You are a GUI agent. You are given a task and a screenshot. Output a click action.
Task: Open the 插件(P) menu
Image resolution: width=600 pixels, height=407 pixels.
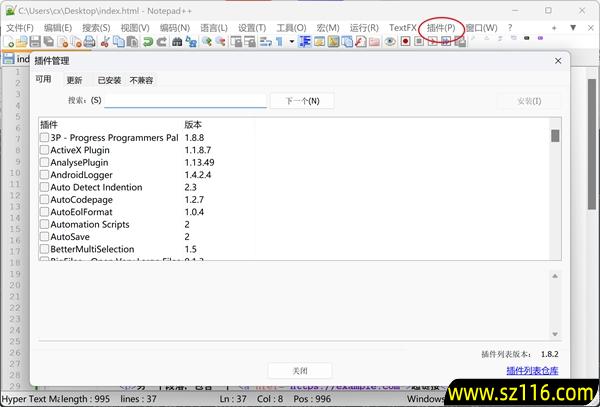[x=441, y=28]
